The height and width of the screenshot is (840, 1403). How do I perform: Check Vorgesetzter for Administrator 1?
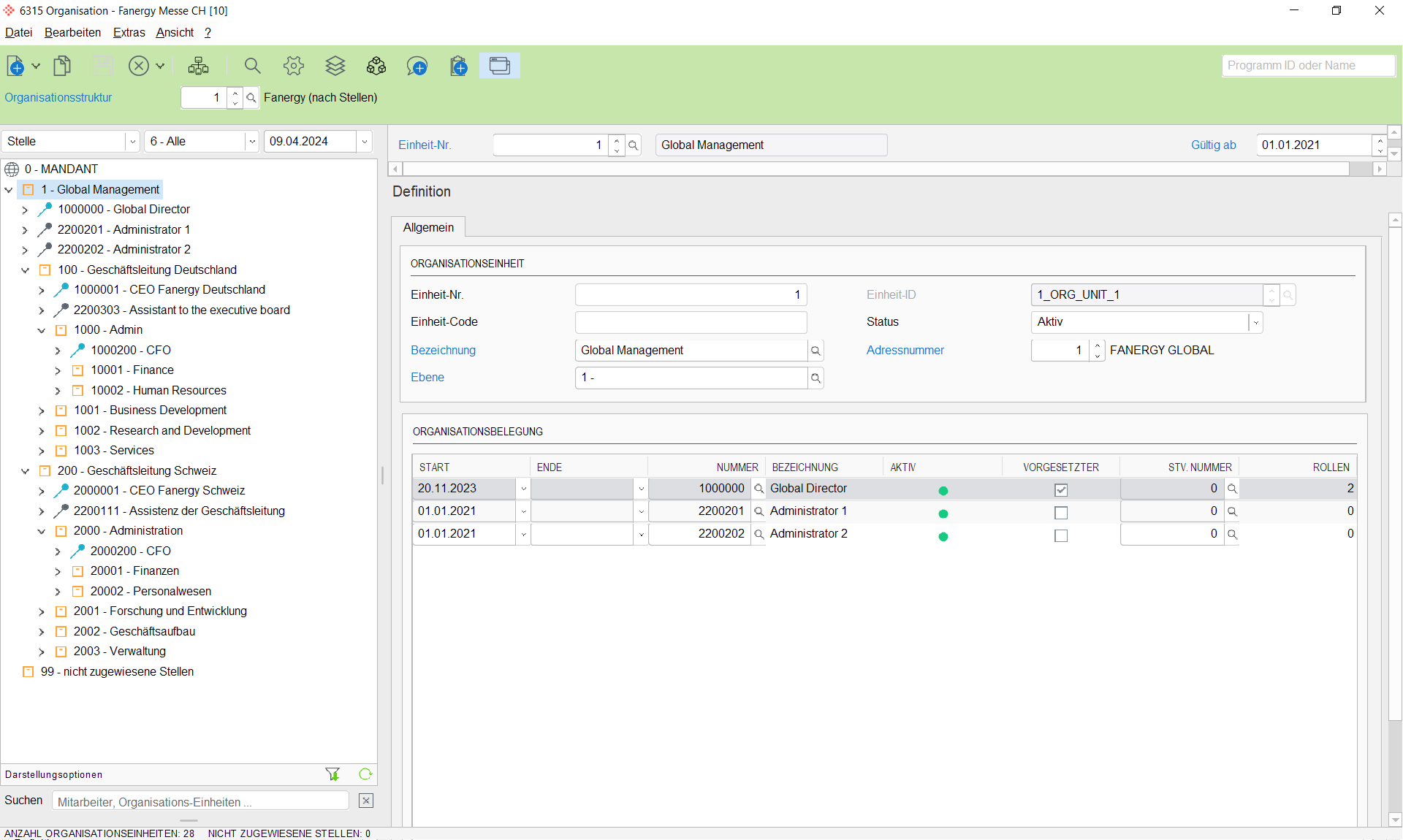pos(1061,513)
